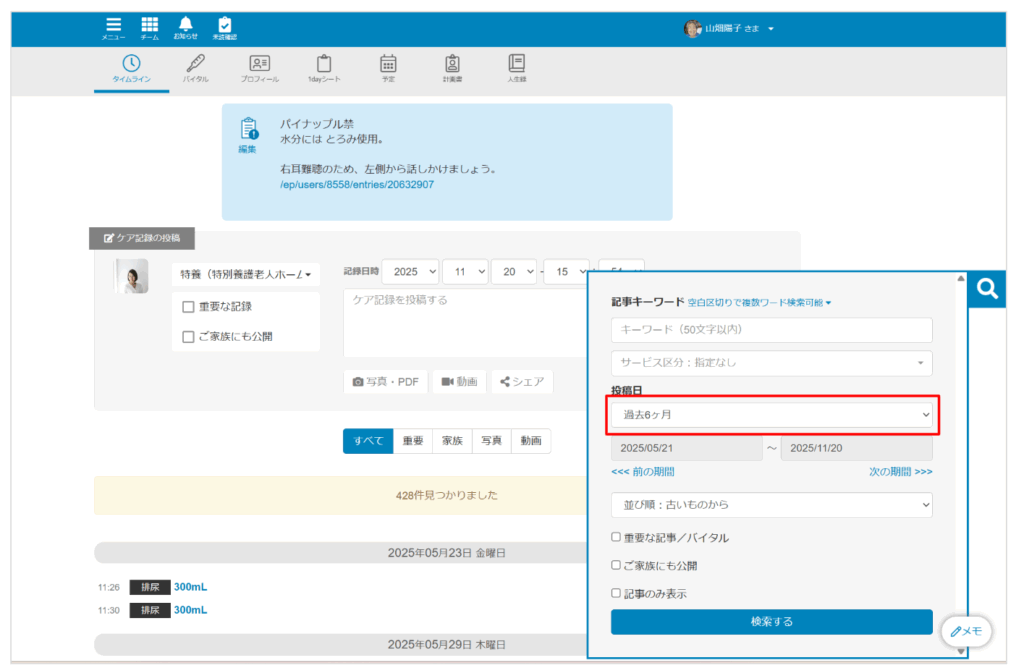
Task: Open the 並び順：古いものから sort dropdown
Action: pyautogui.click(x=770, y=505)
